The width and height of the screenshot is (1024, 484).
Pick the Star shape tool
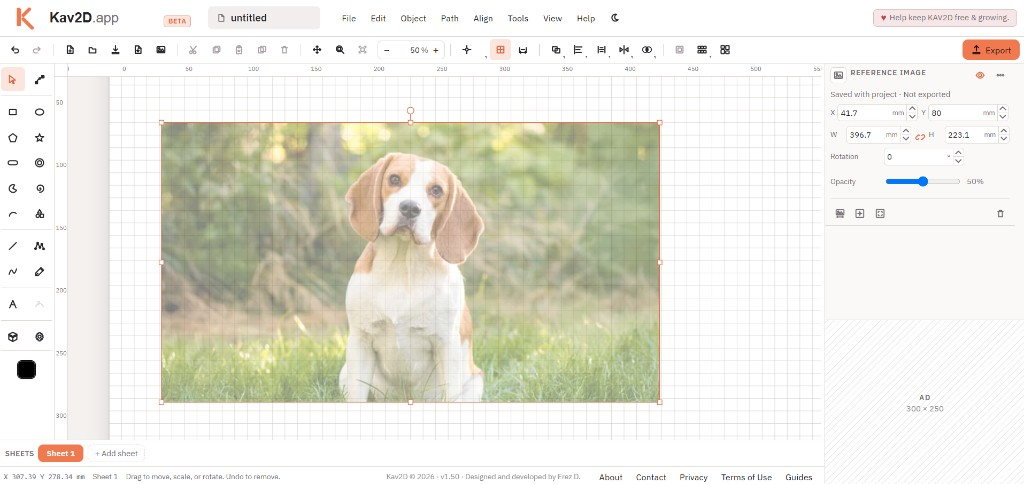40,138
